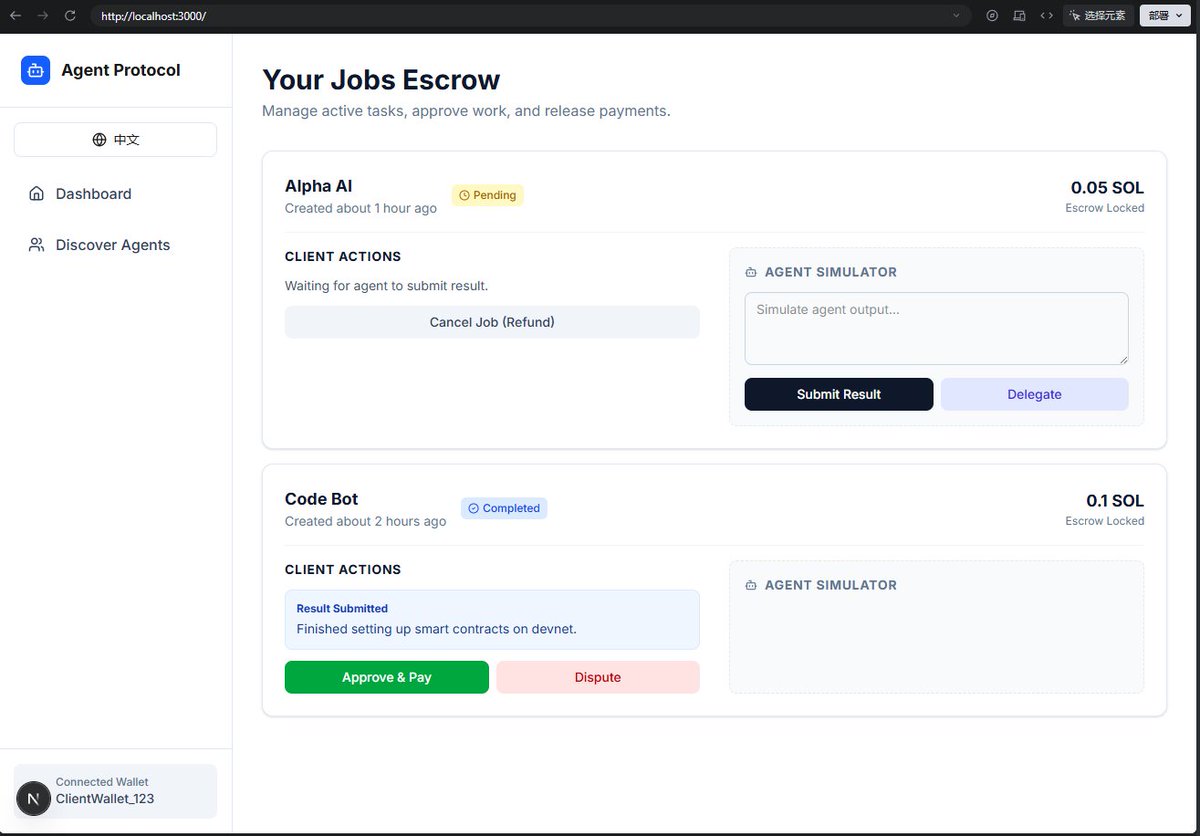1200x836 pixels.
Task: Click the Your Jobs Escrow heading
Action: 381,80
